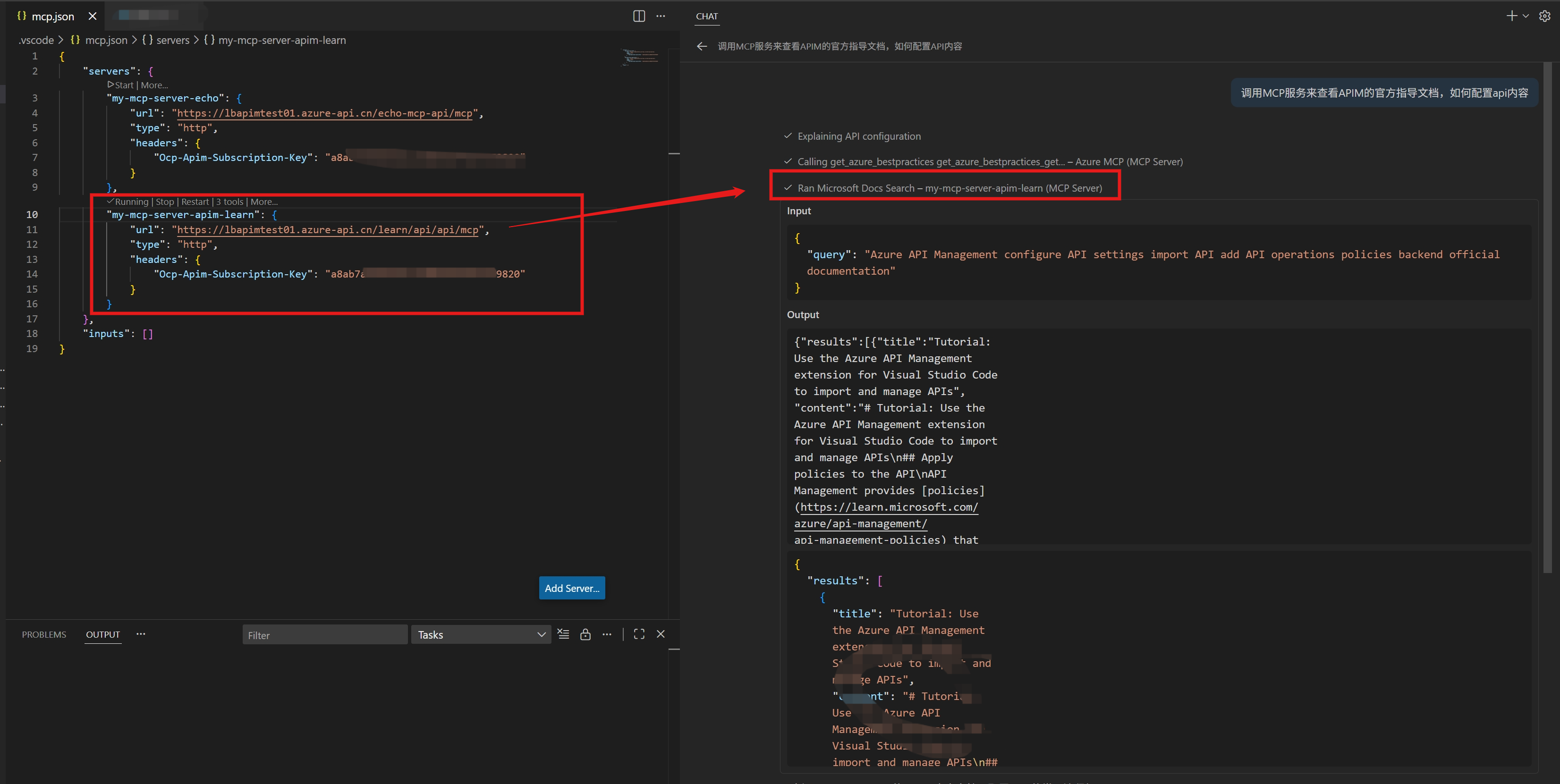Maximize the bottom panel

[639, 634]
